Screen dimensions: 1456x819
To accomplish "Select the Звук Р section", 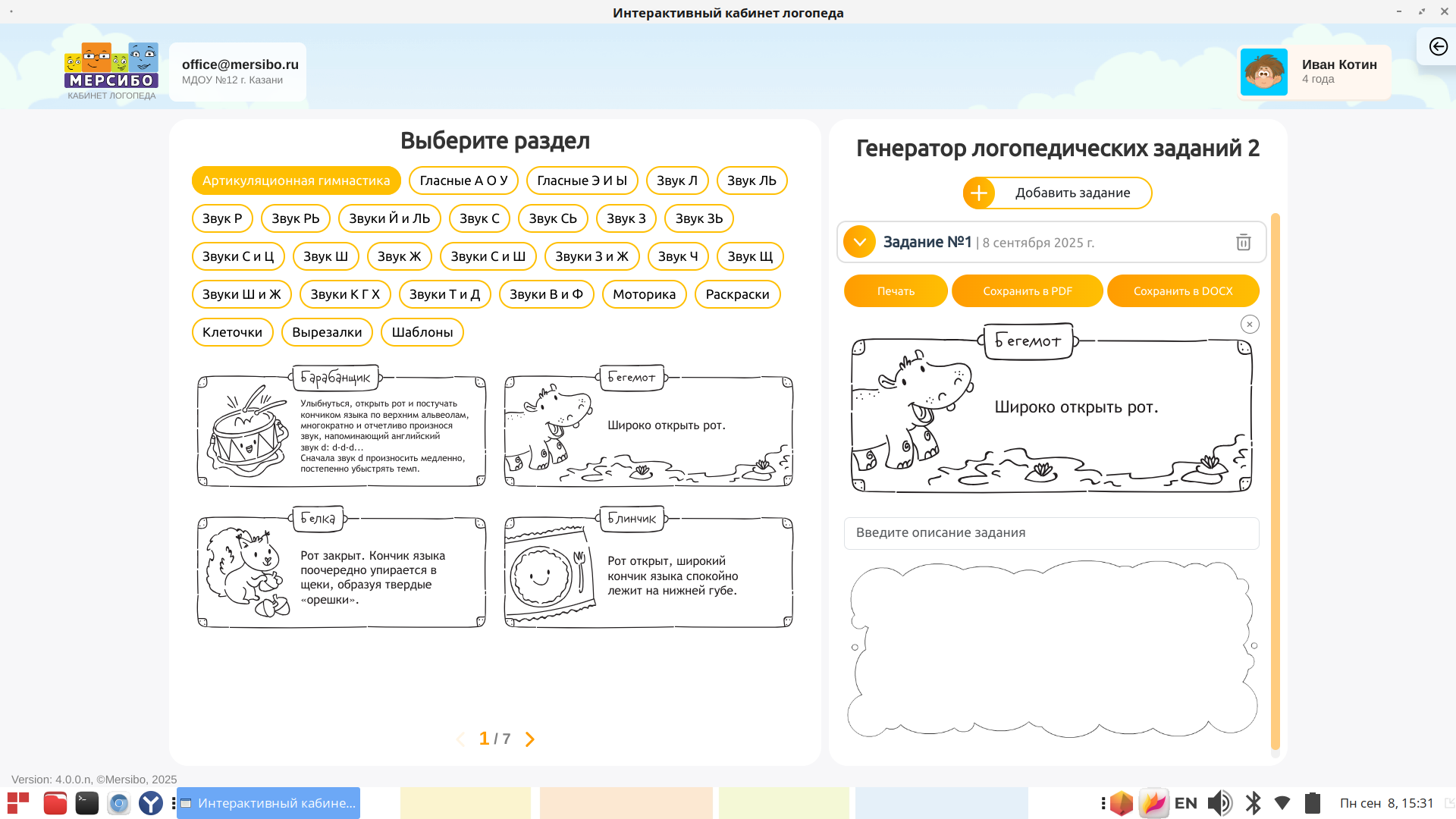I will pyautogui.click(x=222, y=218).
